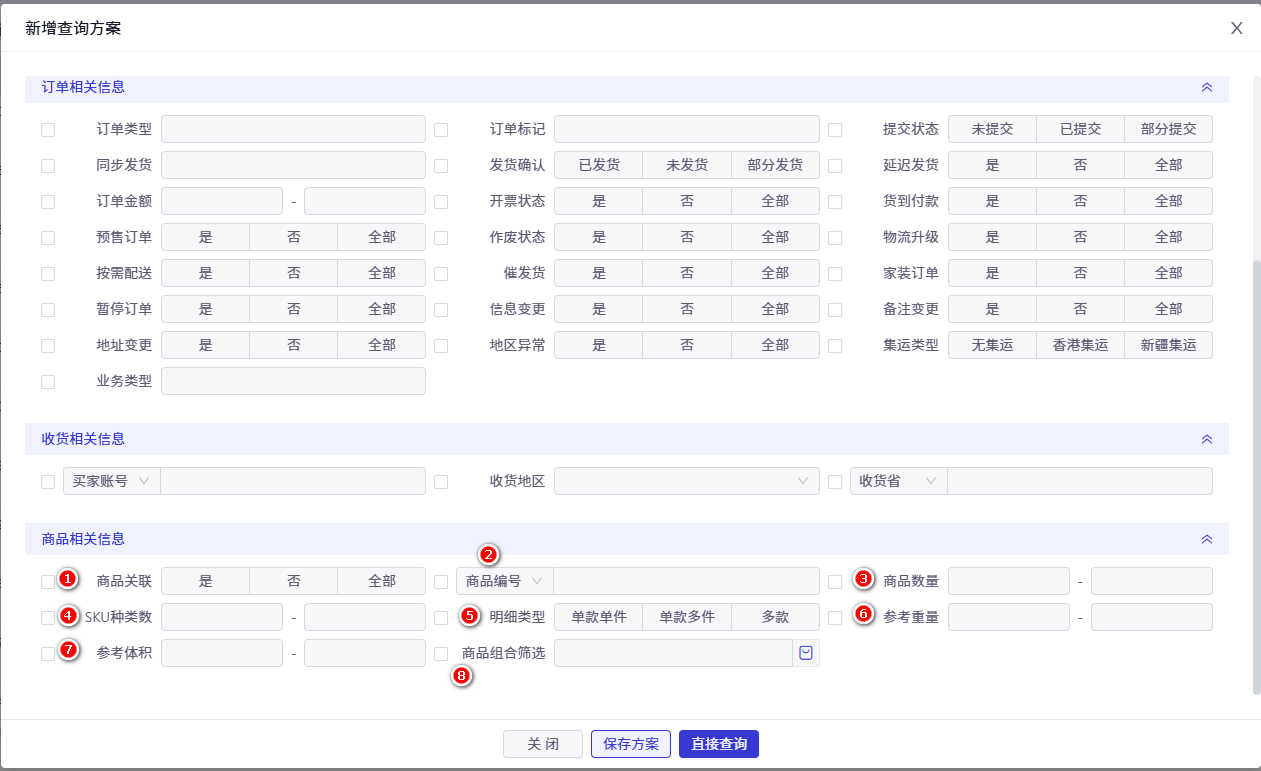The width and height of the screenshot is (1261, 771).
Task: Choose 是 for 预售订单
Action: (x=205, y=237)
